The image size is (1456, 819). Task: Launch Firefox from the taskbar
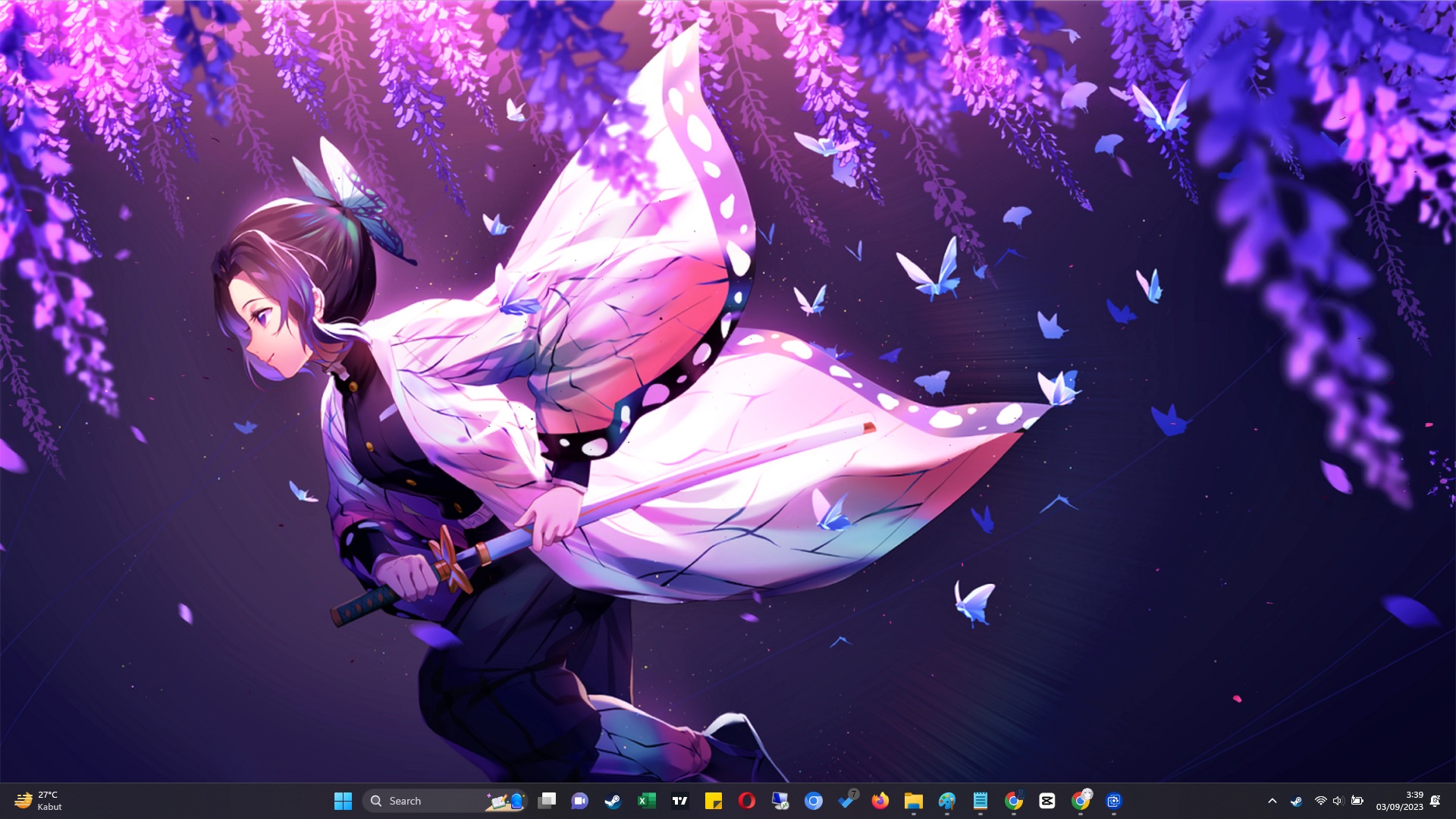880,801
